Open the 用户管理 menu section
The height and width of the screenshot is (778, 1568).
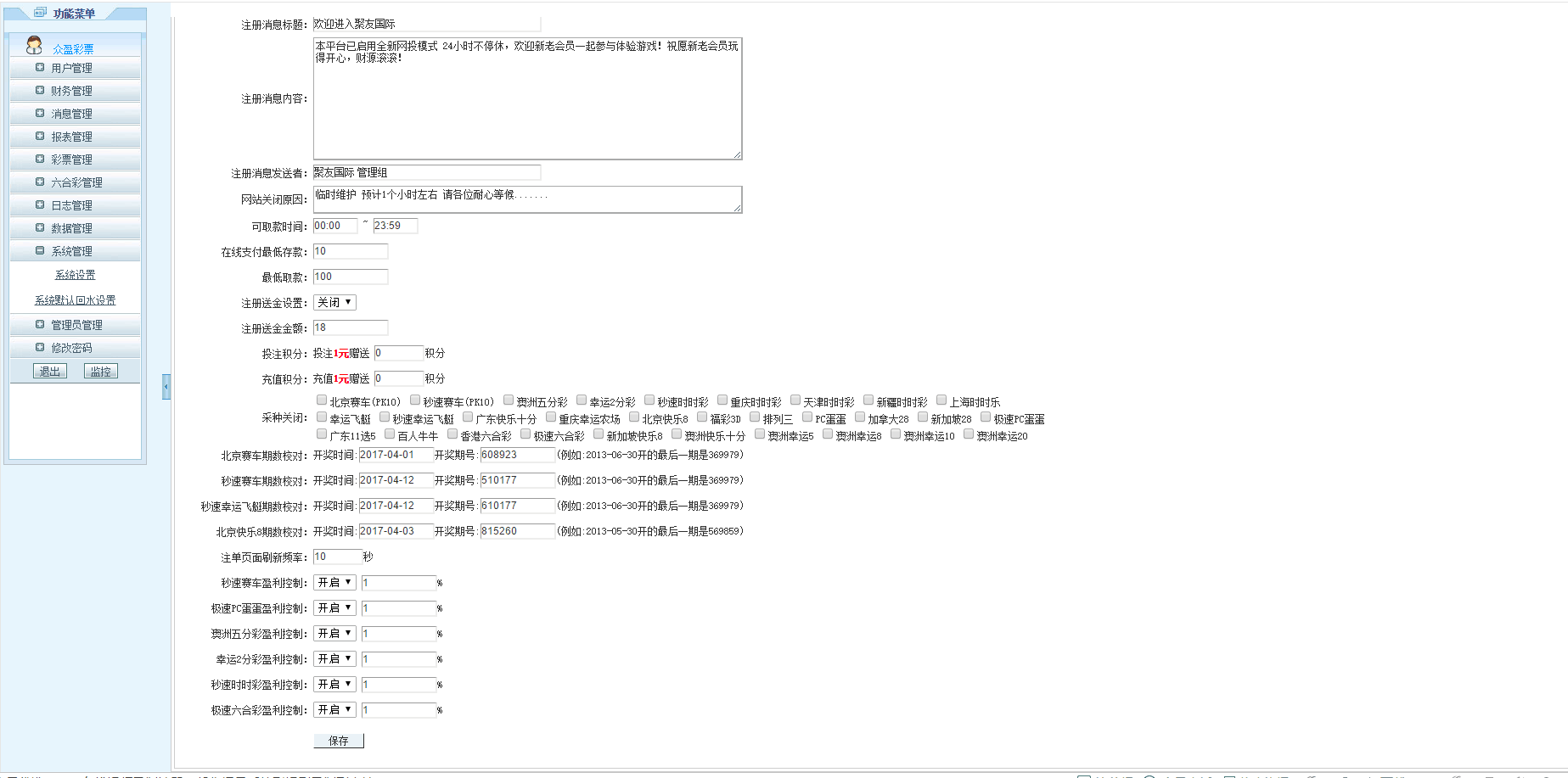coord(75,68)
